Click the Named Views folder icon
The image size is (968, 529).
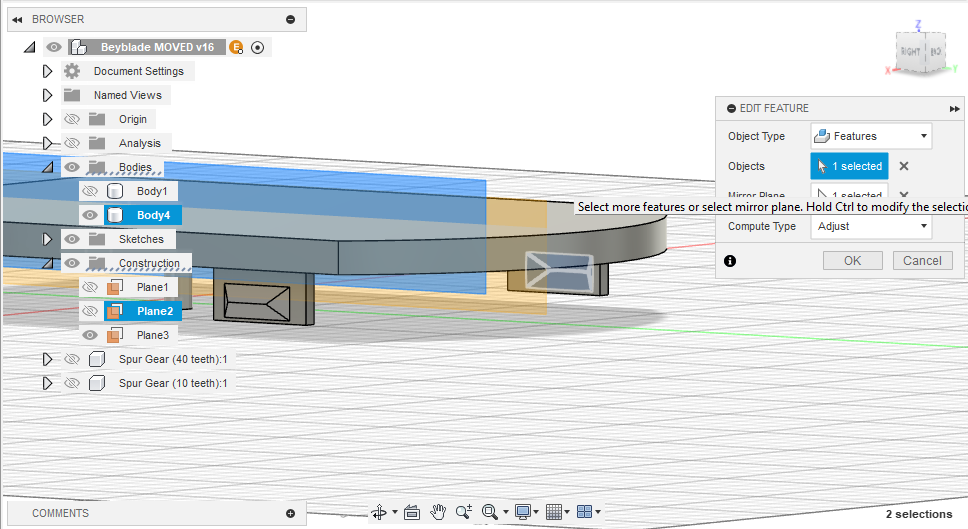(x=72, y=95)
